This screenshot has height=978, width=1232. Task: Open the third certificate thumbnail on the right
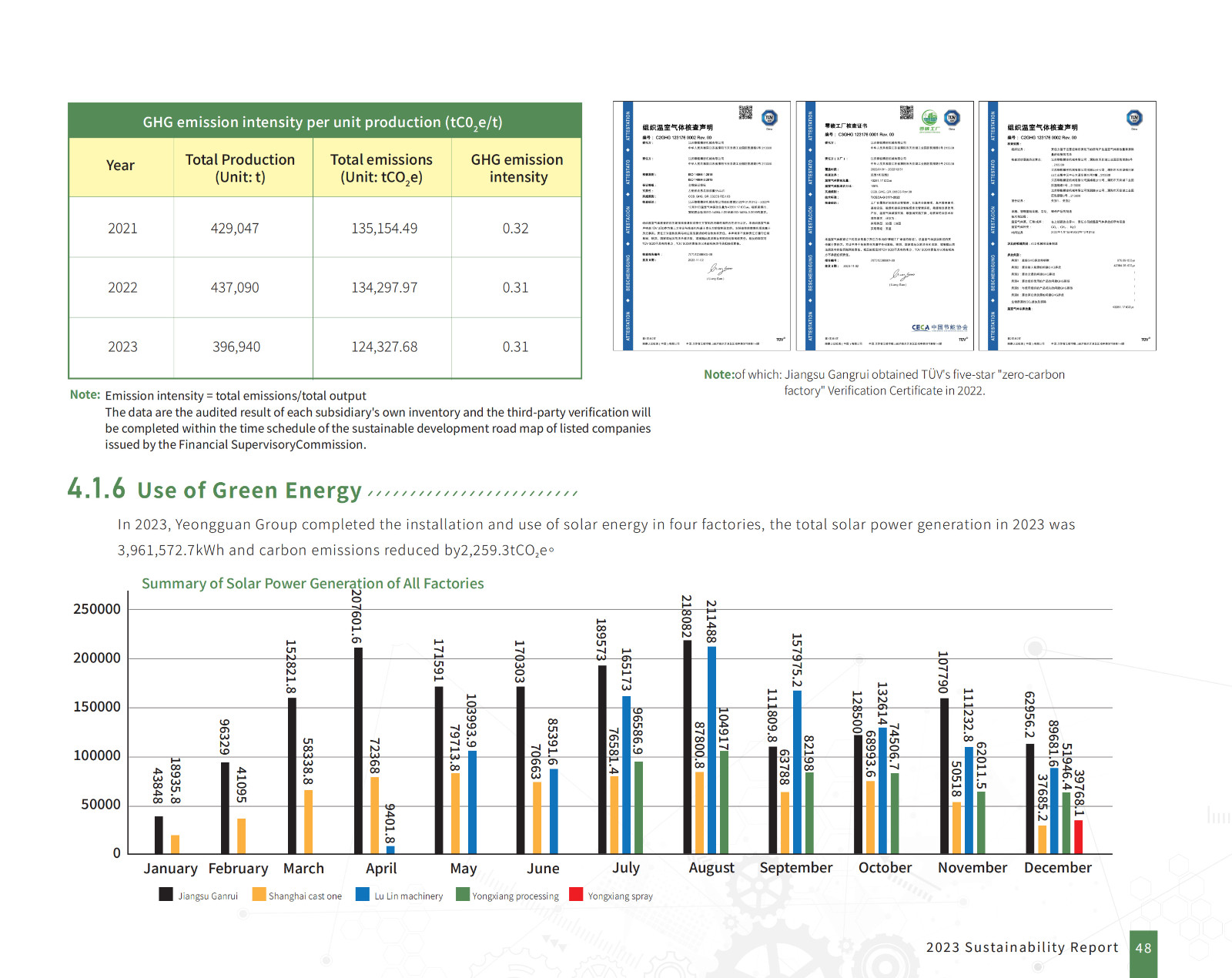[x=1067, y=226]
